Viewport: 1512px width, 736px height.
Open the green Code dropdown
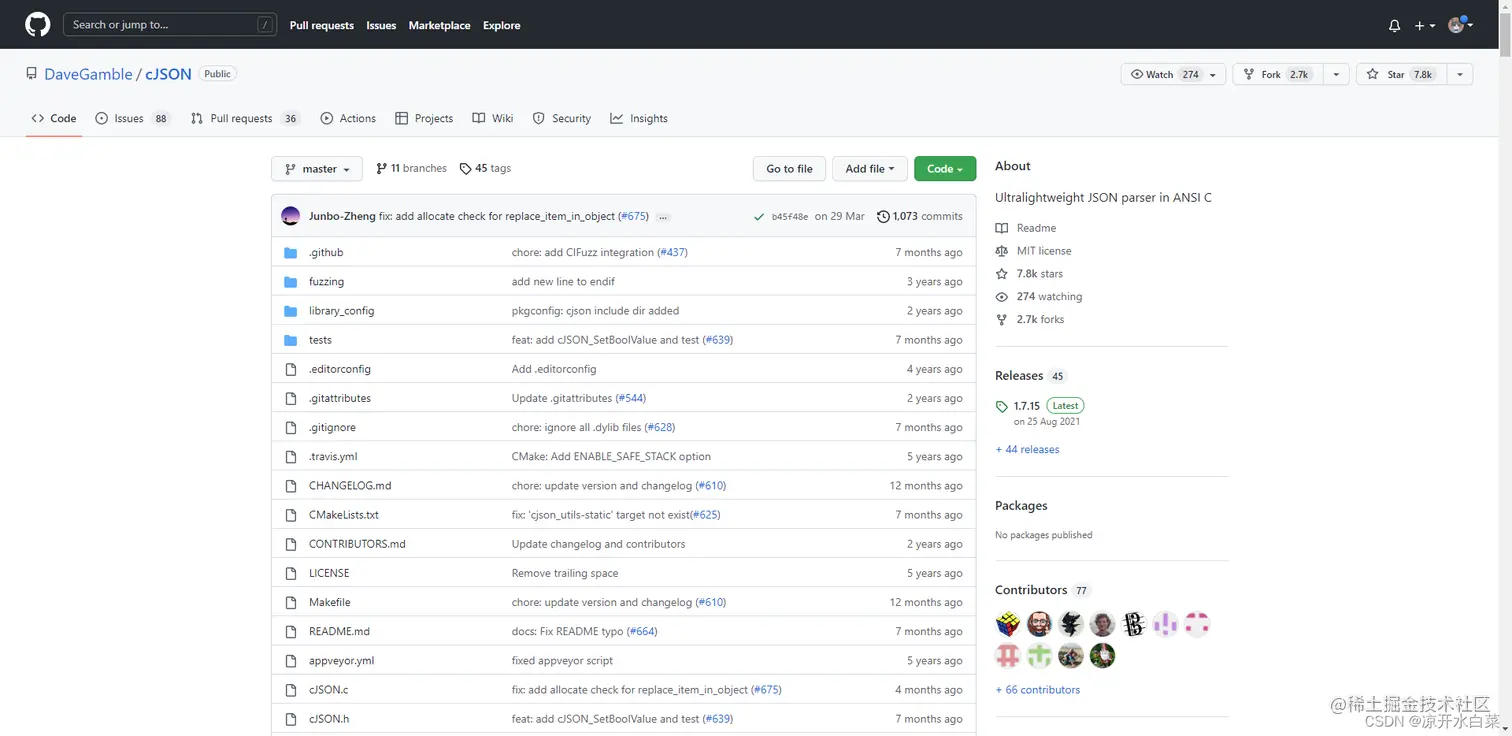click(x=945, y=169)
